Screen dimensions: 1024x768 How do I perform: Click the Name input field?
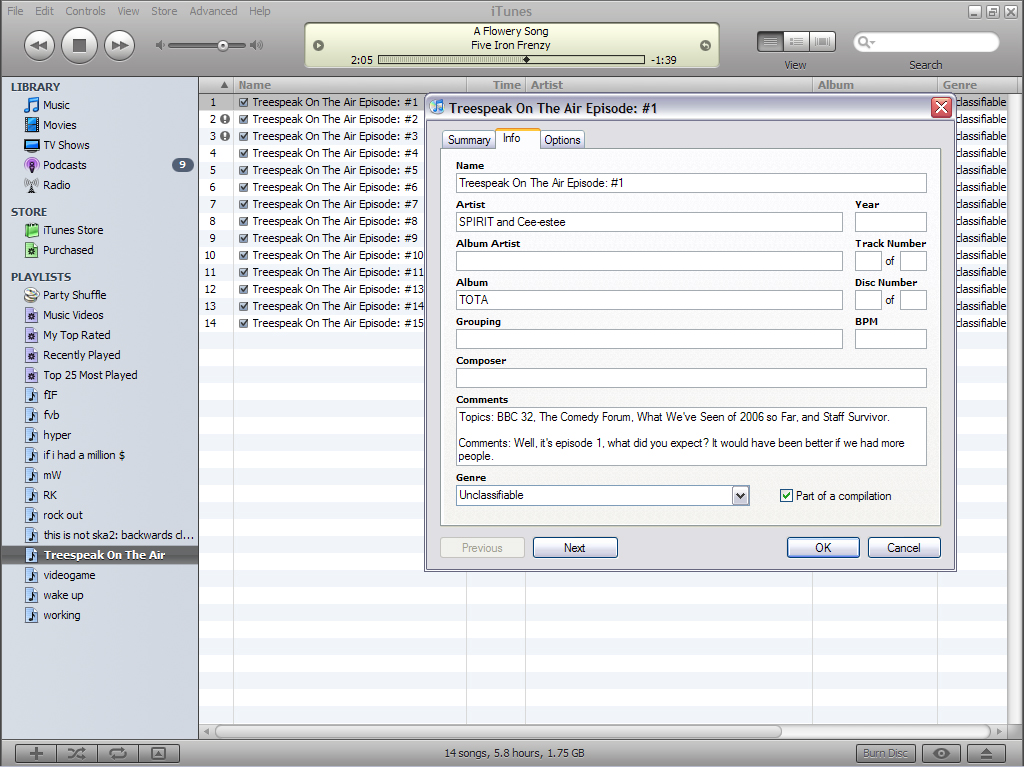[691, 184]
